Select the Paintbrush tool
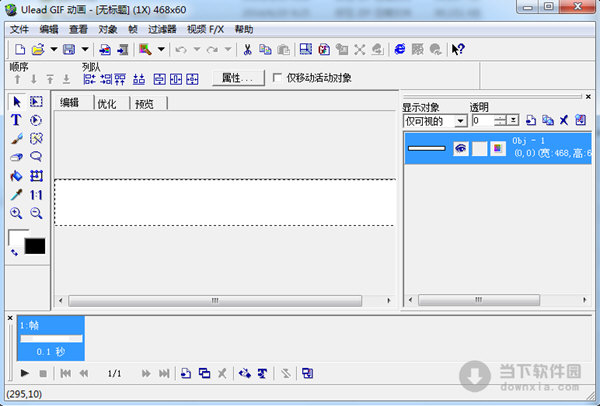This screenshot has height=406, width=600. [16, 139]
